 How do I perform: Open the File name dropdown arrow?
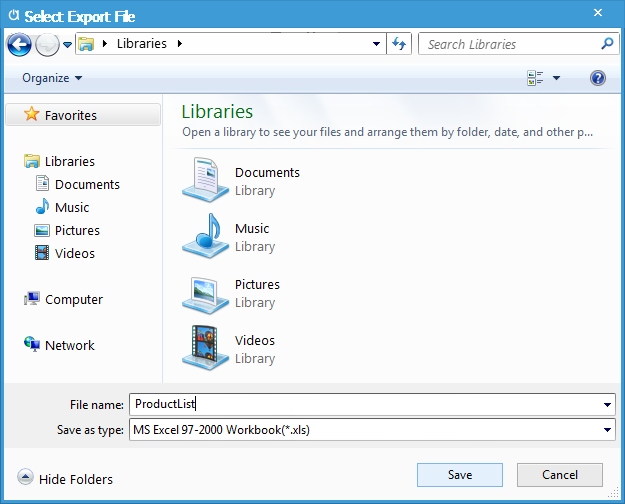(607, 405)
